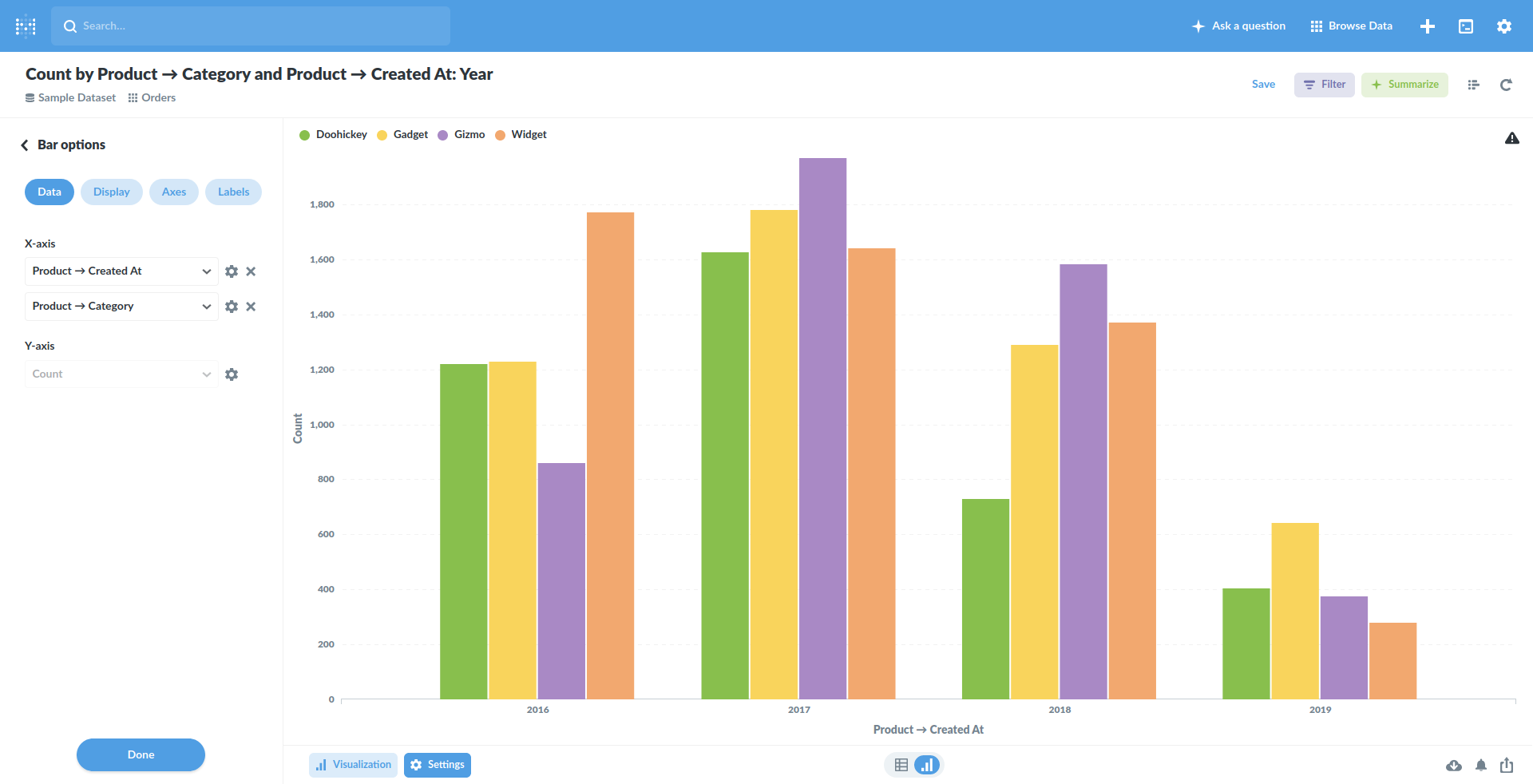1533x784 pixels.
Task: Open the native SQL query editor icon
Action: 1466,26
